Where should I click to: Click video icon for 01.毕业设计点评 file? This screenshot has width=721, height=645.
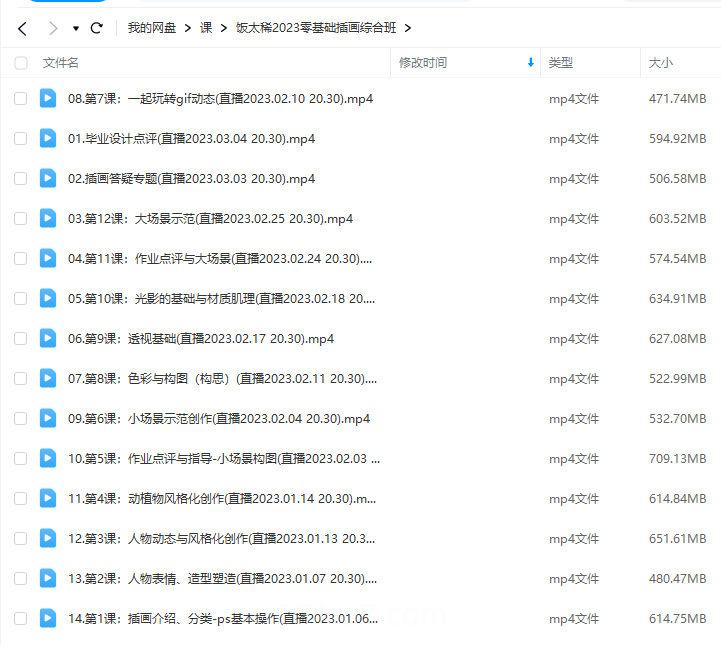(x=48, y=138)
